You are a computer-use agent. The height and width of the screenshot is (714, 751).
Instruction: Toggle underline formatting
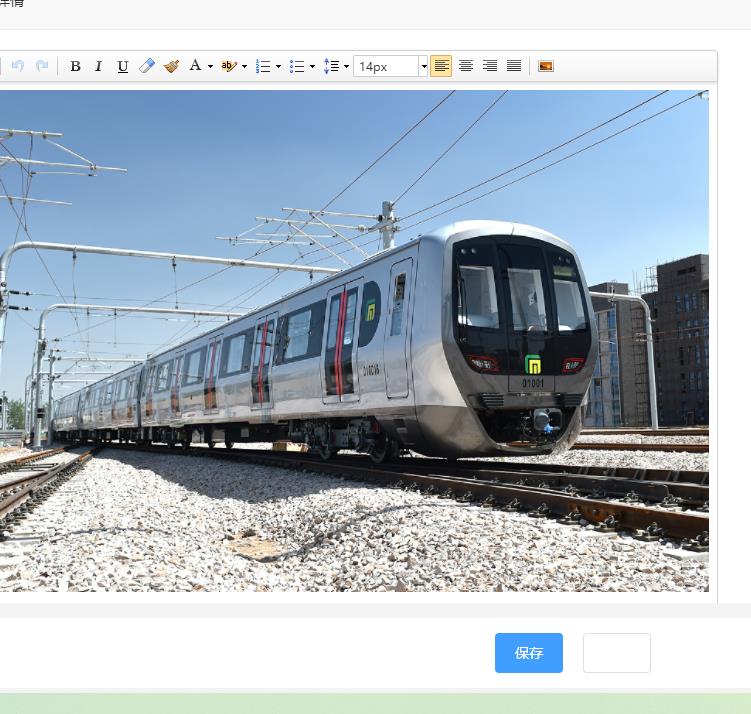click(x=122, y=66)
